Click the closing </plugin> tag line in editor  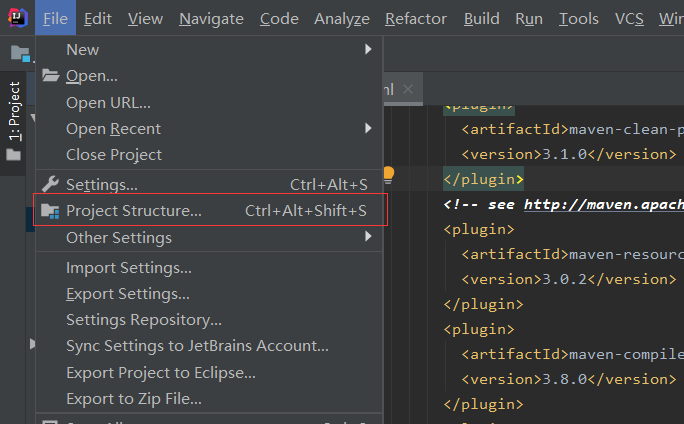(x=484, y=179)
